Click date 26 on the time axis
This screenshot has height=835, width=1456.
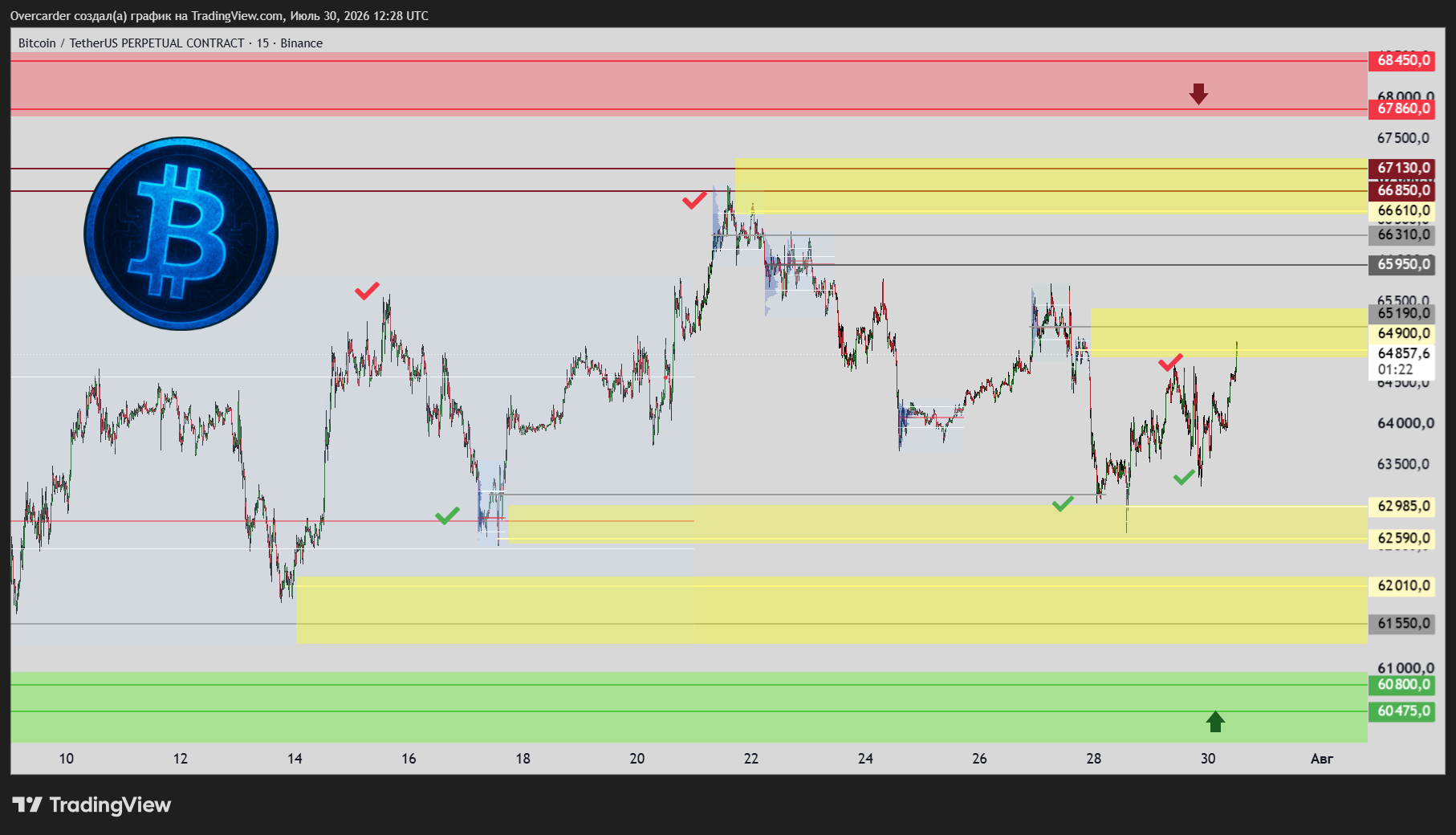tap(979, 759)
